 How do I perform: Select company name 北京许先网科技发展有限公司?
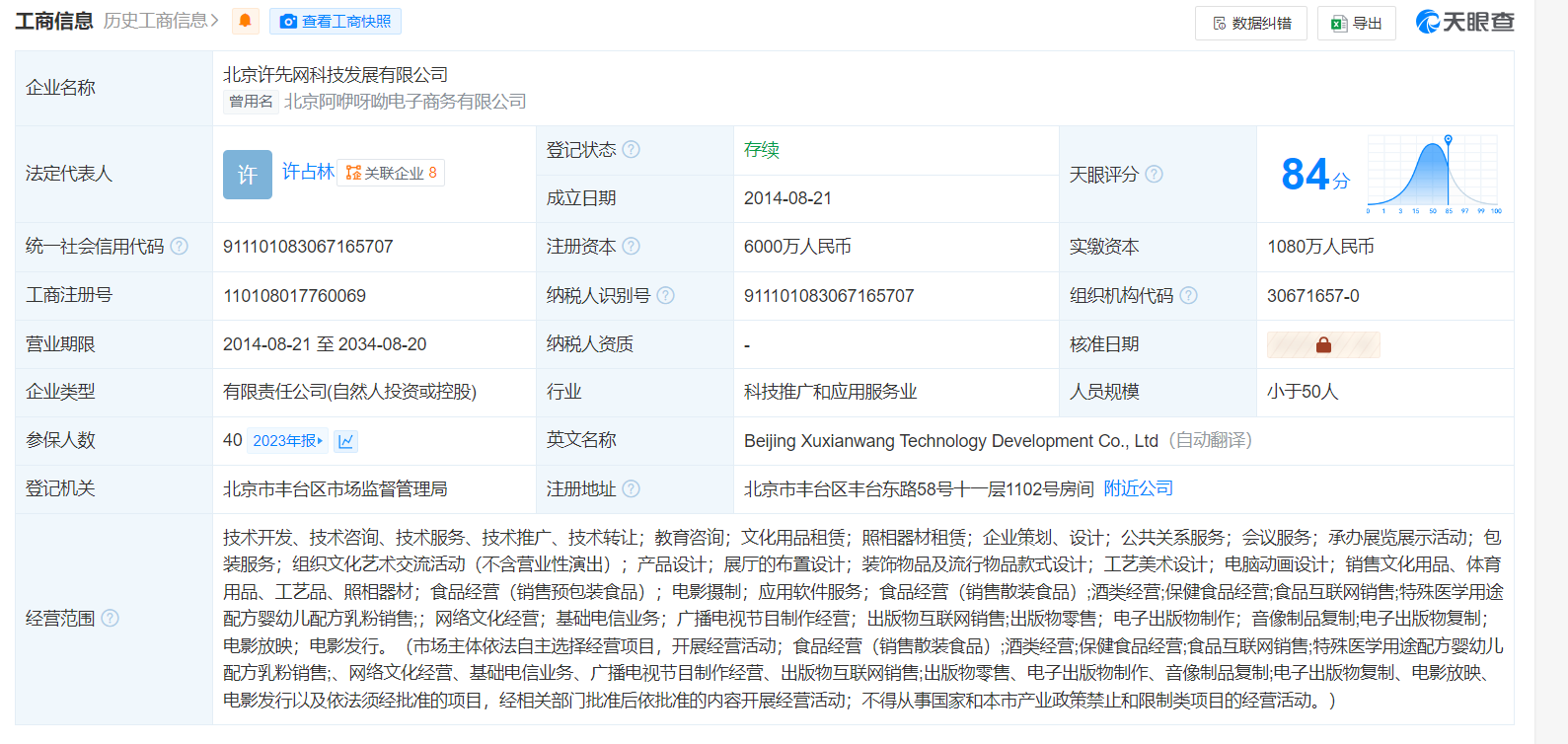[336, 75]
